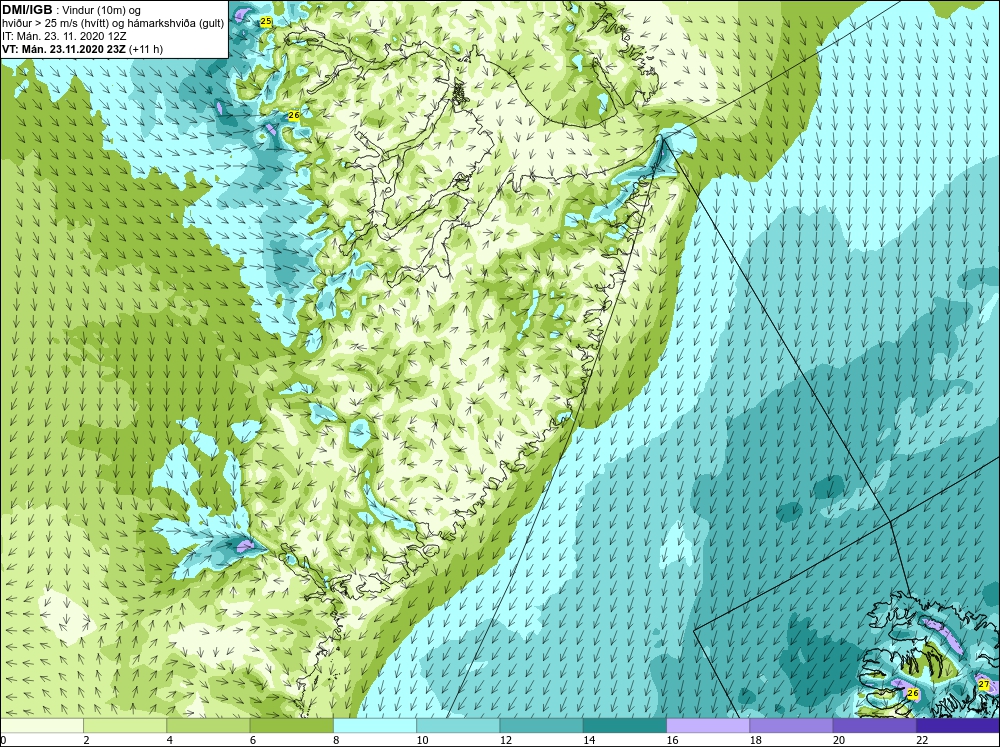
Task: Click the valid time line 'VT: Mán. 23.11.2020 23Z'
Action: (64, 49)
